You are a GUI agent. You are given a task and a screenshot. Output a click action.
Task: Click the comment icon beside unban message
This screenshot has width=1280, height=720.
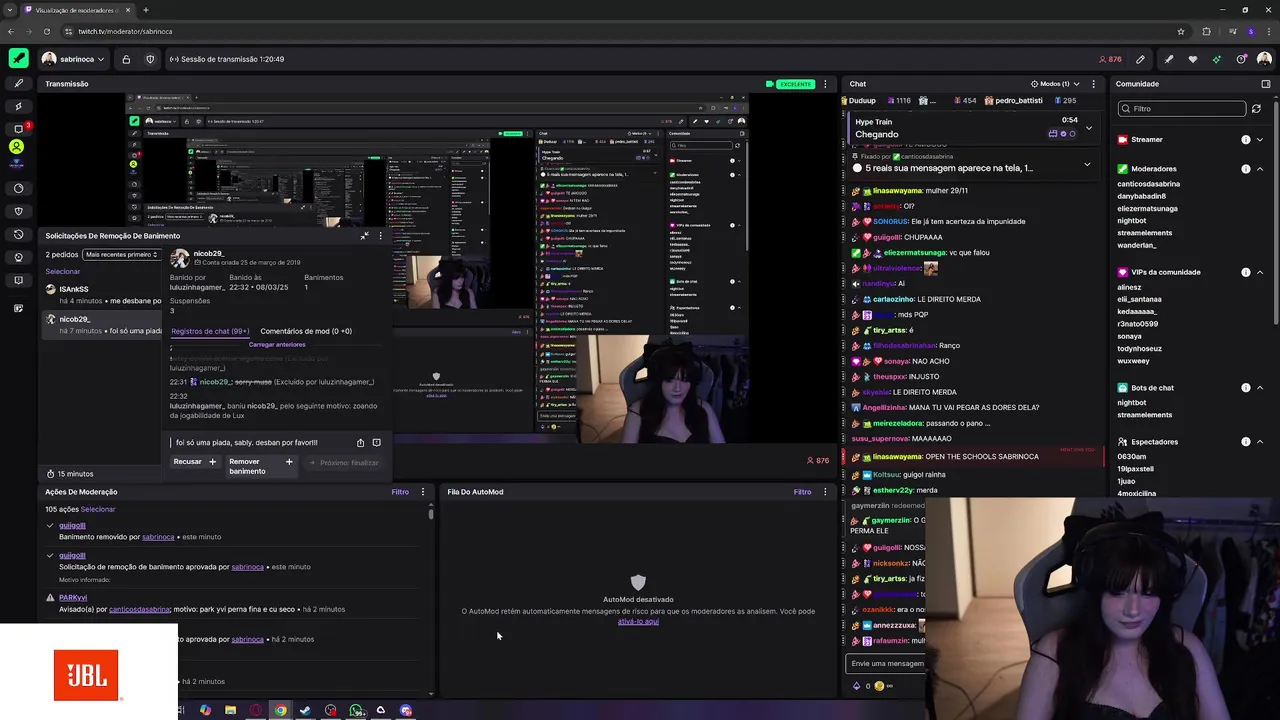[376, 442]
